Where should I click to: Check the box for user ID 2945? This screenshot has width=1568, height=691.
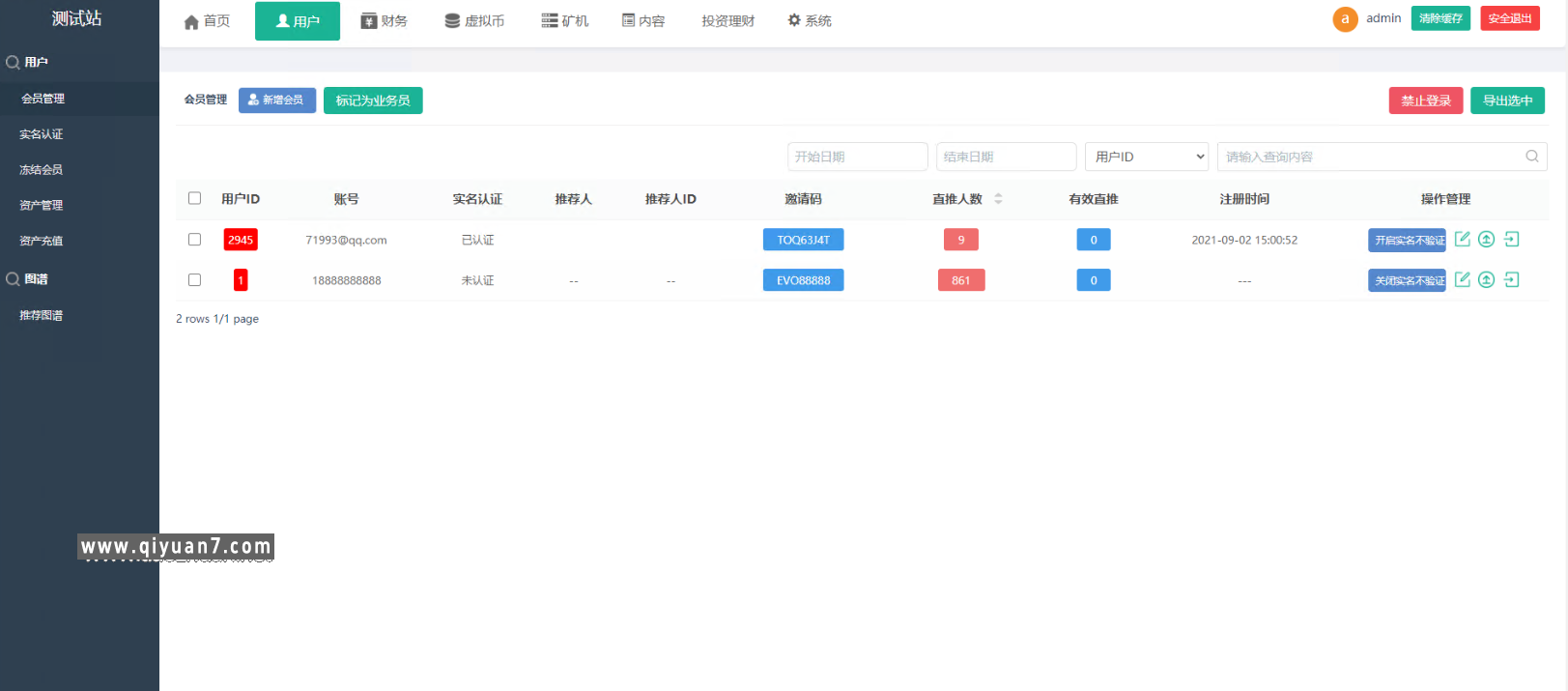(194, 240)
